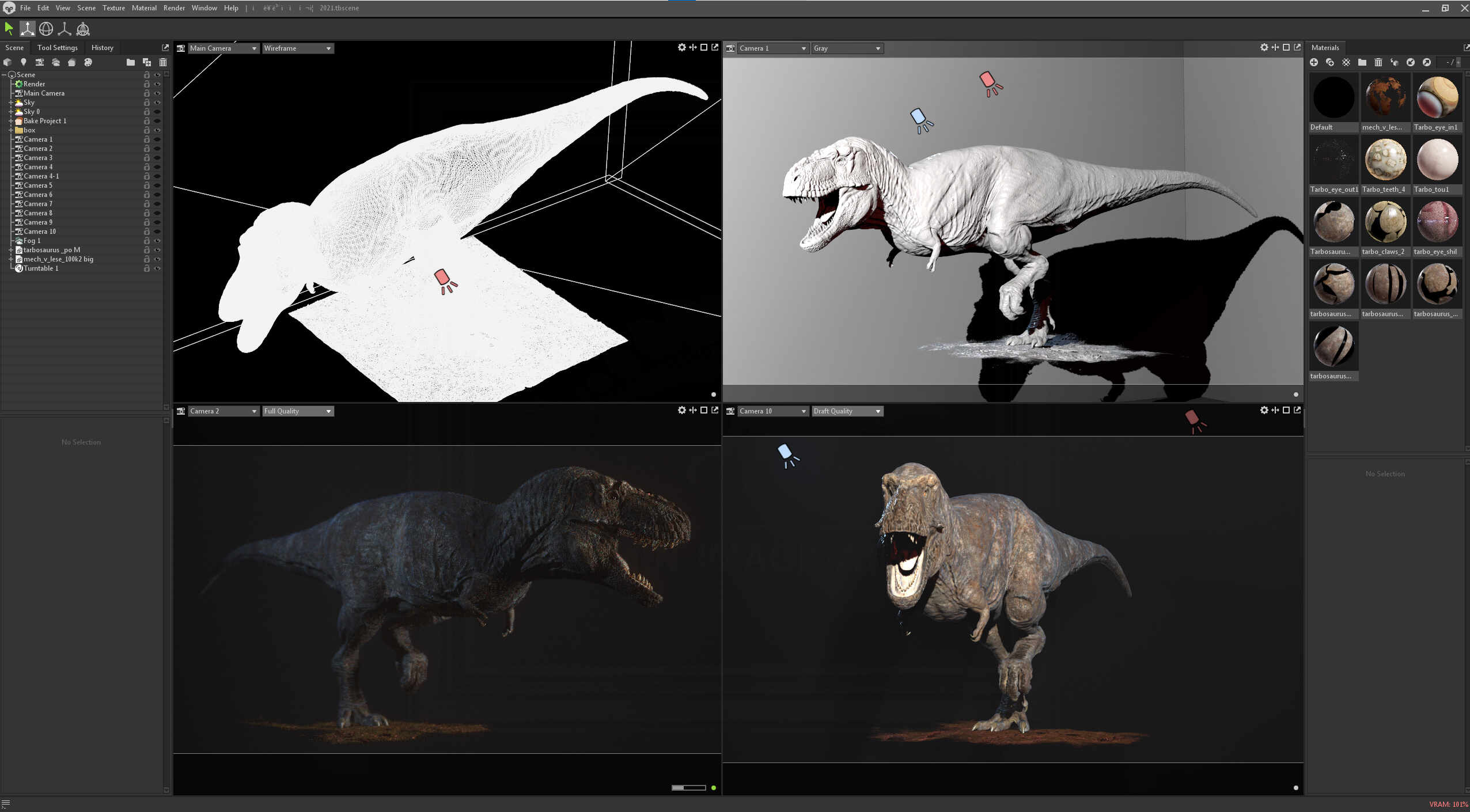This screenshot has width=1470, height=812.
Task: Duplicate the selected scene object
Action: (x=147, y=62)
